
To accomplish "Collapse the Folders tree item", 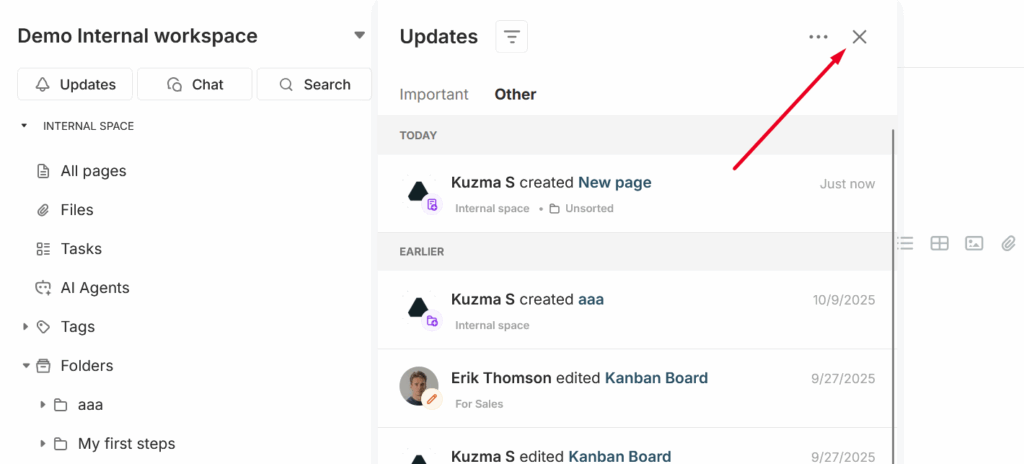I will [26, 366].
